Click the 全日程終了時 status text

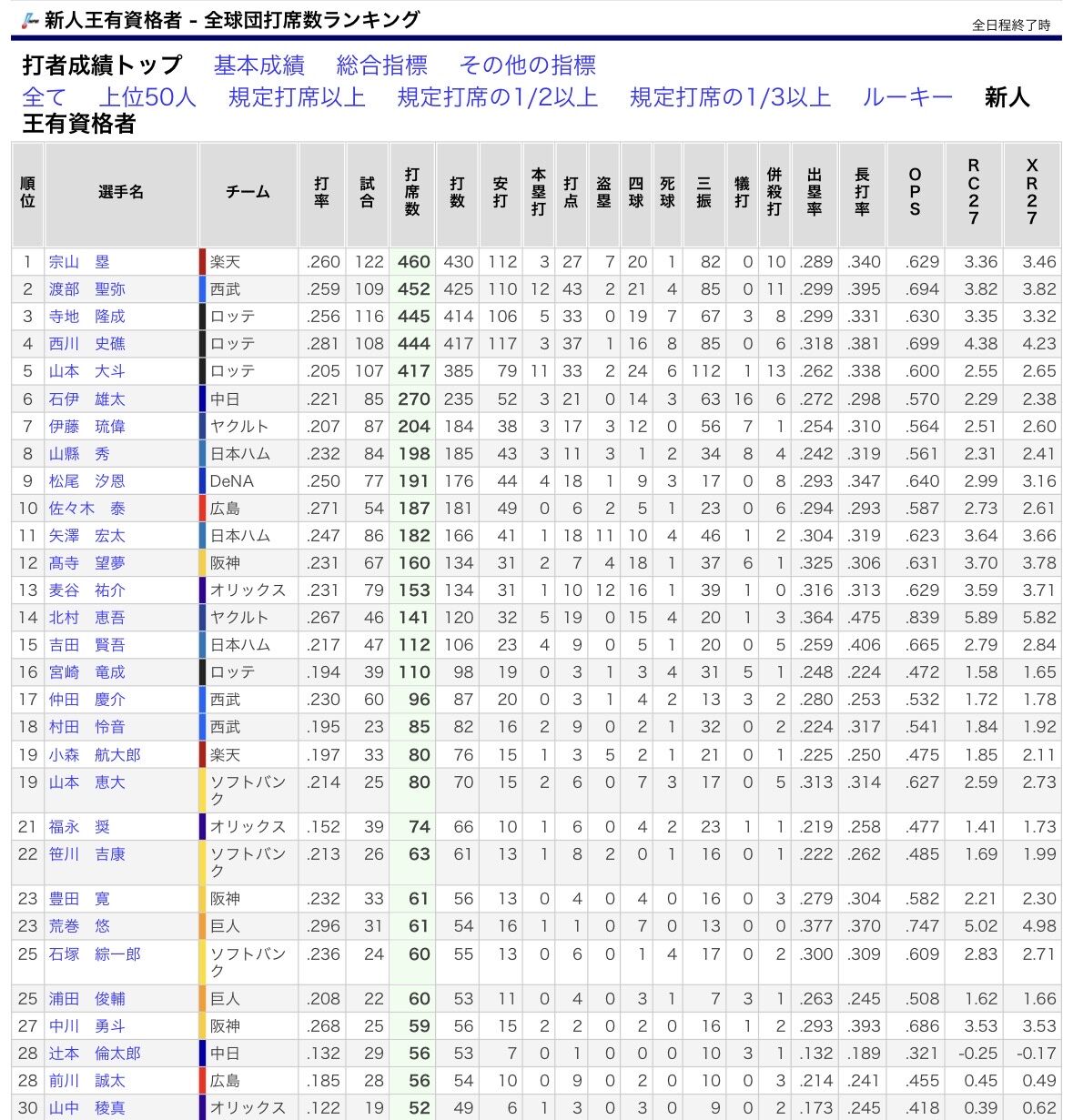pyautogui.click(x=1011, y=25)
